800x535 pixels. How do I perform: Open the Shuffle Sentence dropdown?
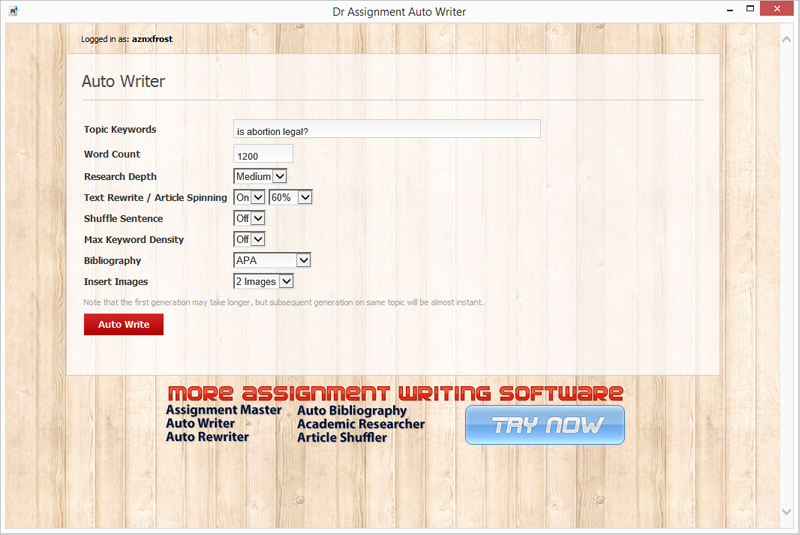[x=249, y=218]
